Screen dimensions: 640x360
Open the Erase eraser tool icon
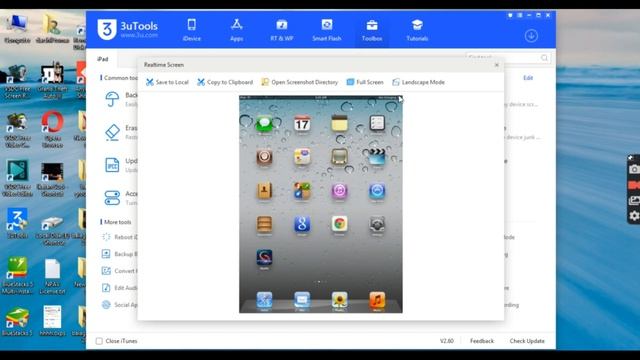pyautogui.click(x=112, y=132)
